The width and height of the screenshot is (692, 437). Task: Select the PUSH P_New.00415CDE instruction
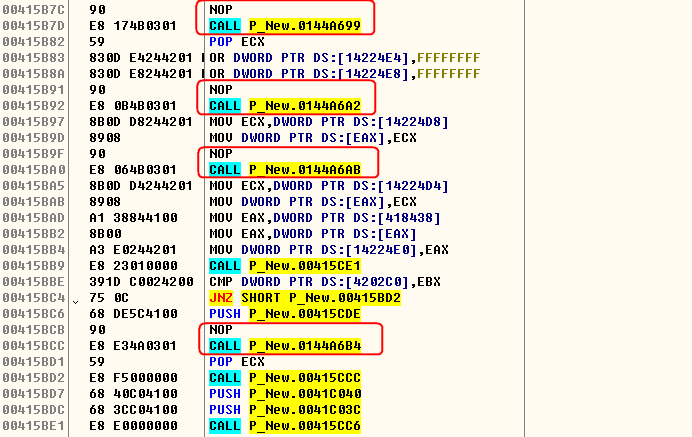[285, 314]
